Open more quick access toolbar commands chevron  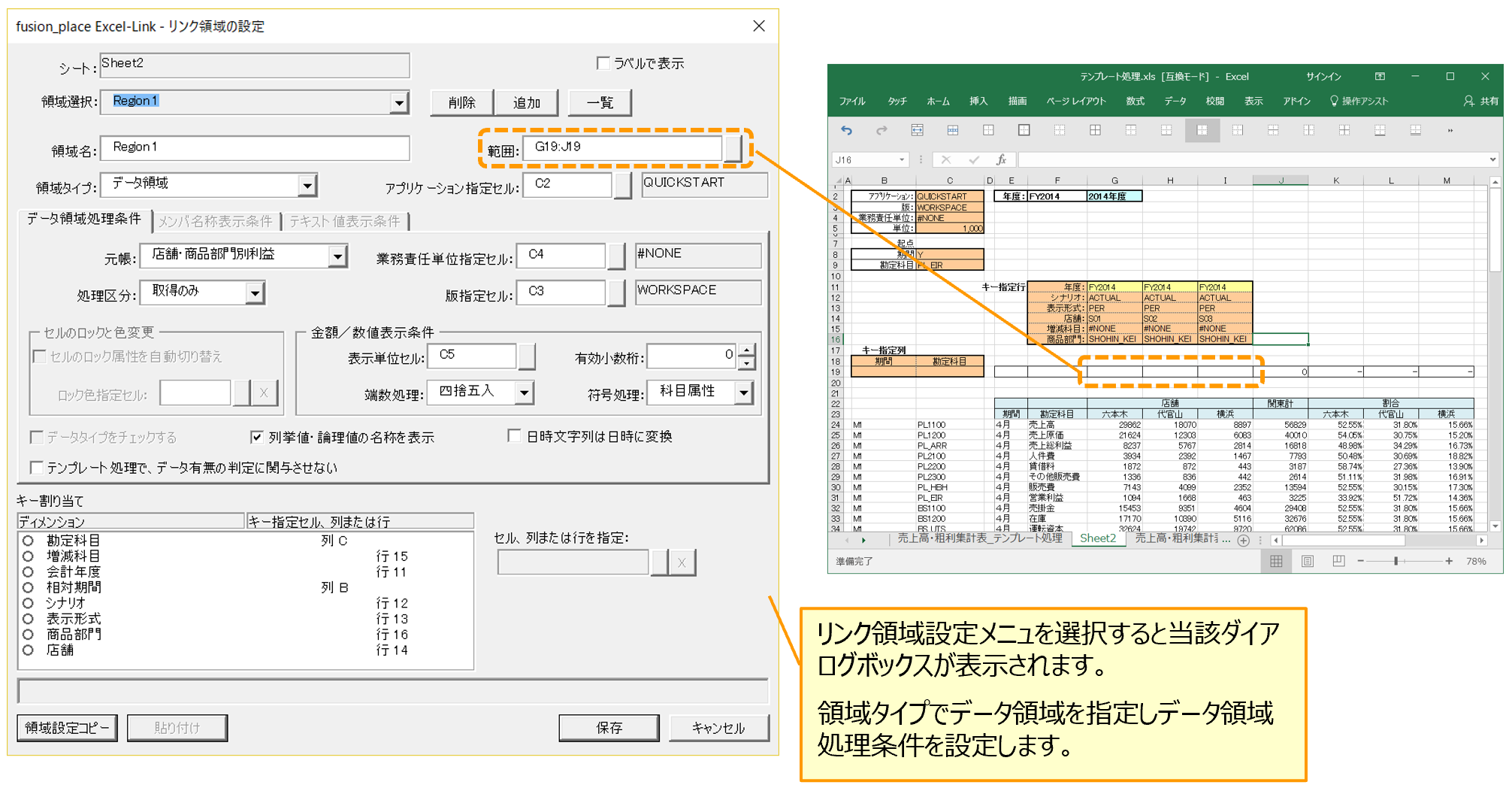point(1450,131)
